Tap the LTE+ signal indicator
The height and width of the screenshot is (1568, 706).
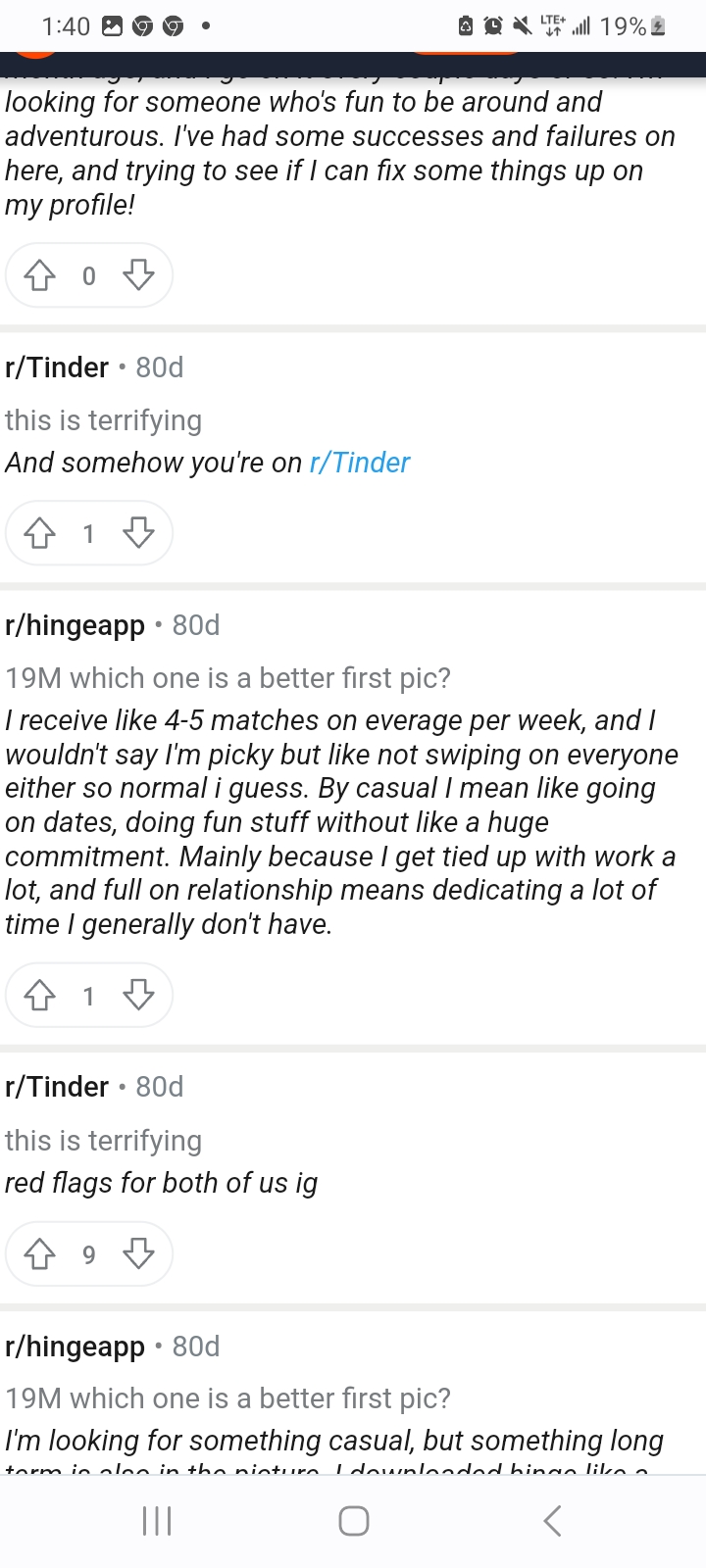click(550, 24)
